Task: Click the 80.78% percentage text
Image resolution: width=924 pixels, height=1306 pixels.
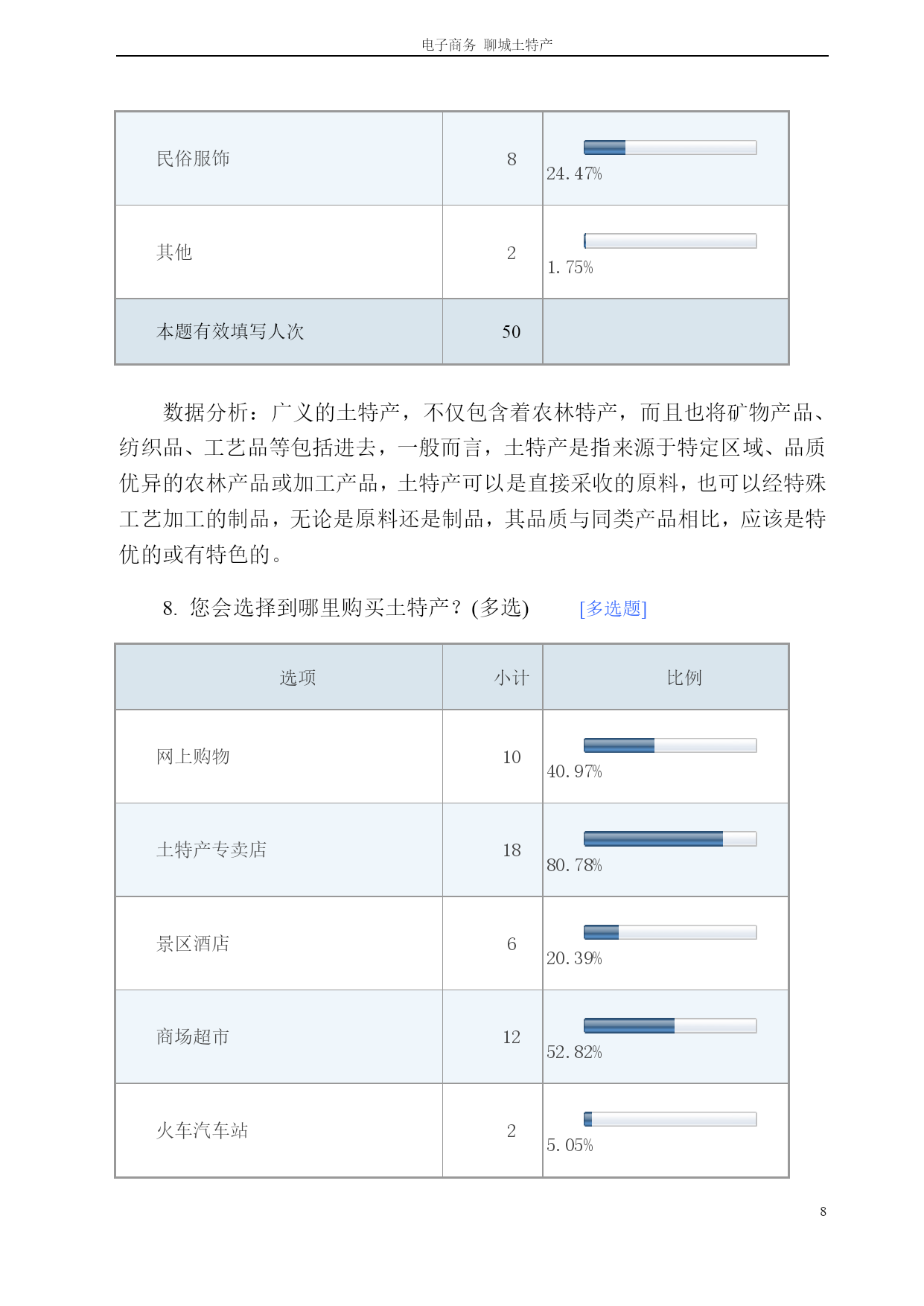Action: [x=574, y=865]
